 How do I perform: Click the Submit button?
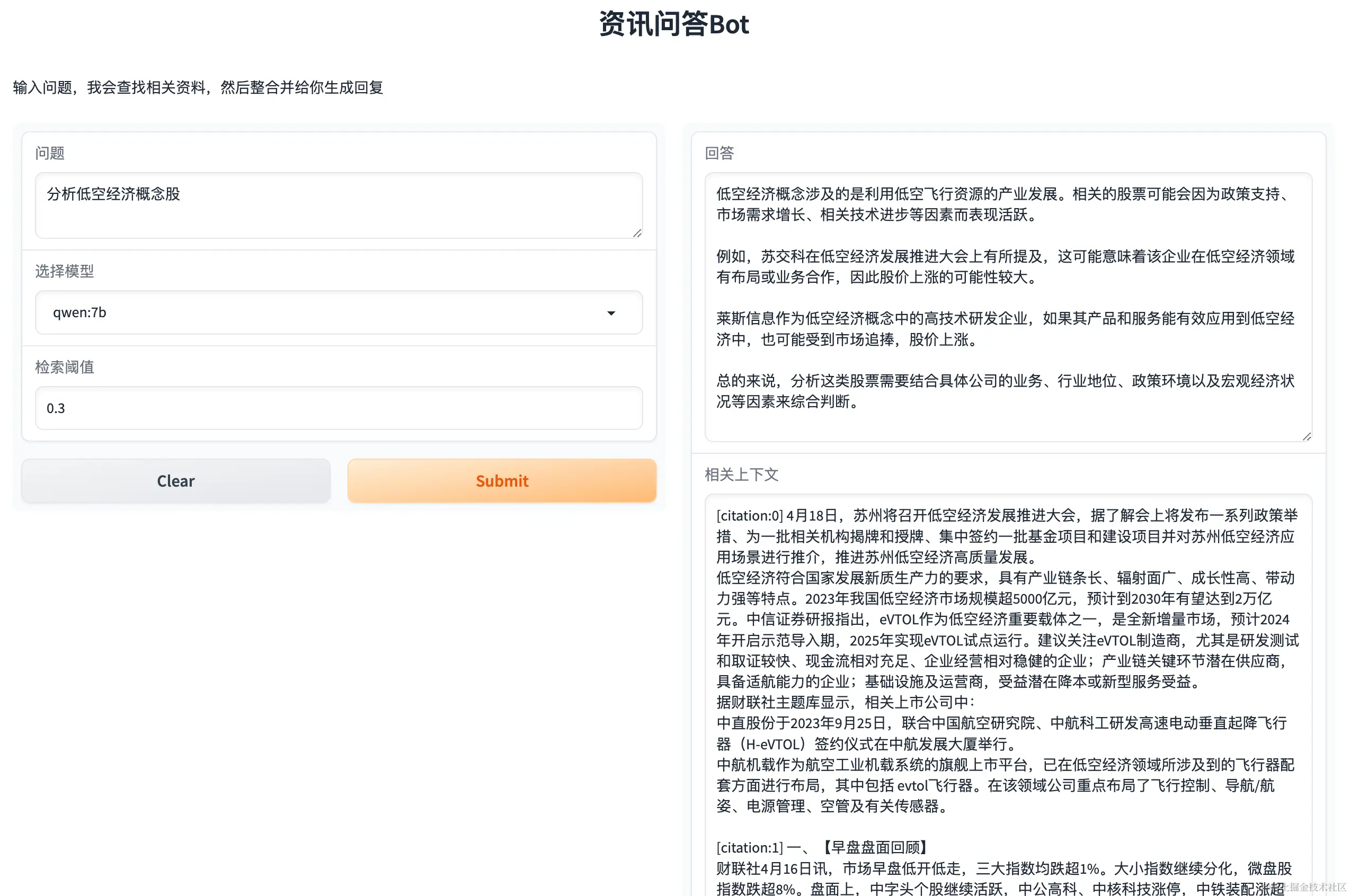(501, 481)
